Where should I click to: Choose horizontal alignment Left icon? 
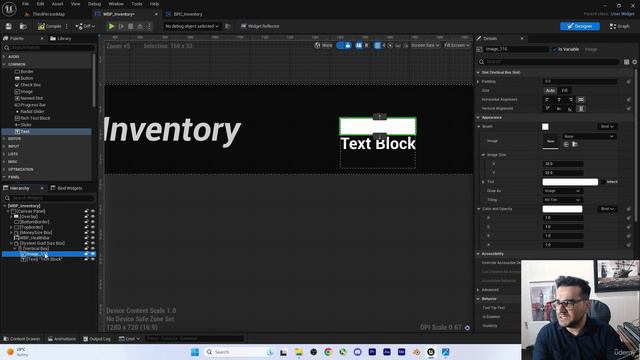547,100
